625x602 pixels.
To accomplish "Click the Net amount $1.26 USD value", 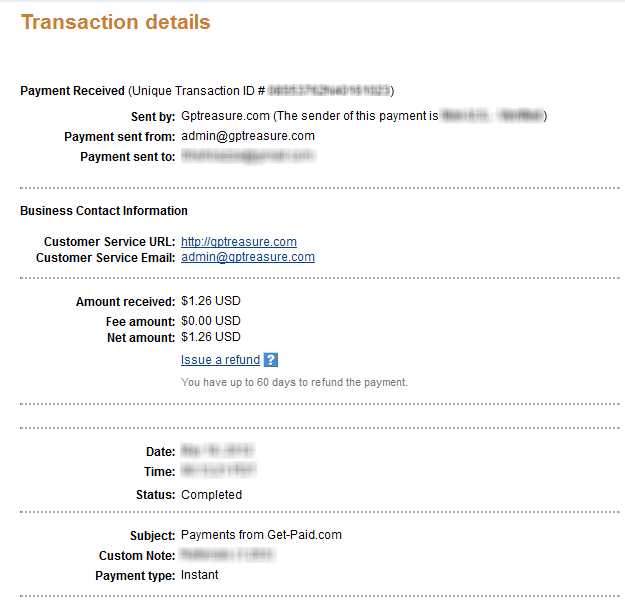I will pyautogui.click(x=210, y=337).
